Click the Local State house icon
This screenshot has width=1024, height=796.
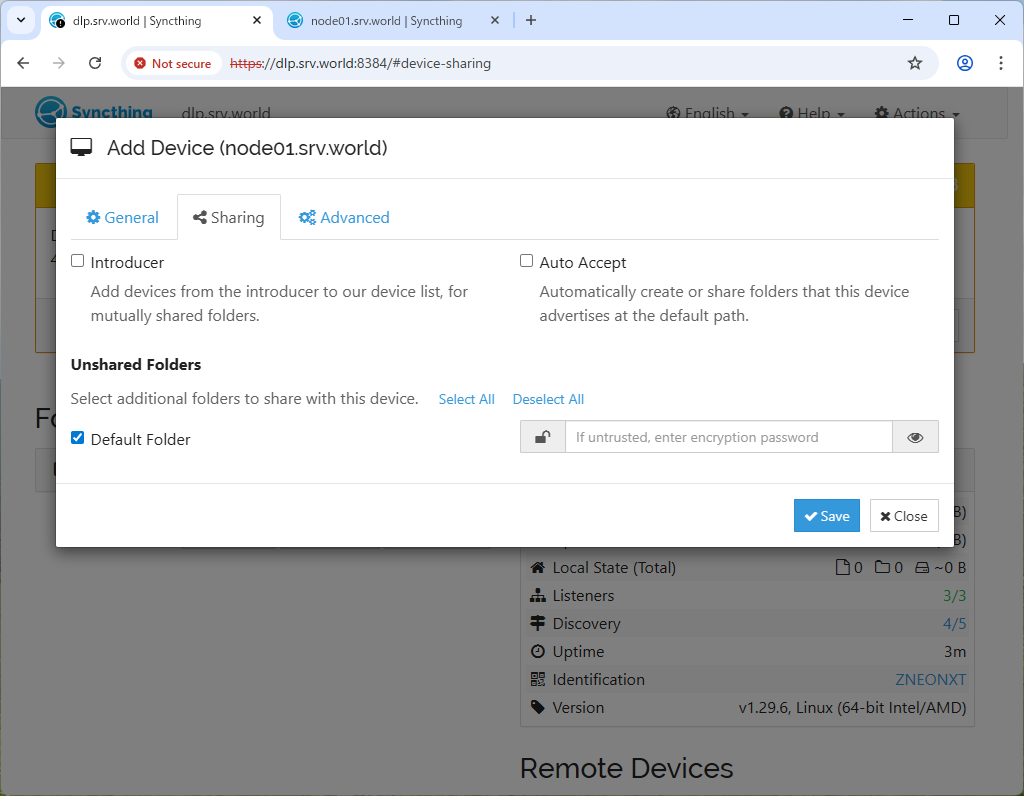537,567
